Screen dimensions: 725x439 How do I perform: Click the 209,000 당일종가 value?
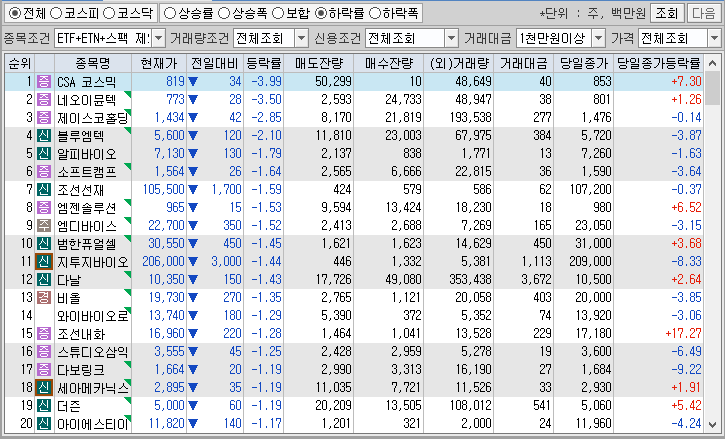click(590, 262)
